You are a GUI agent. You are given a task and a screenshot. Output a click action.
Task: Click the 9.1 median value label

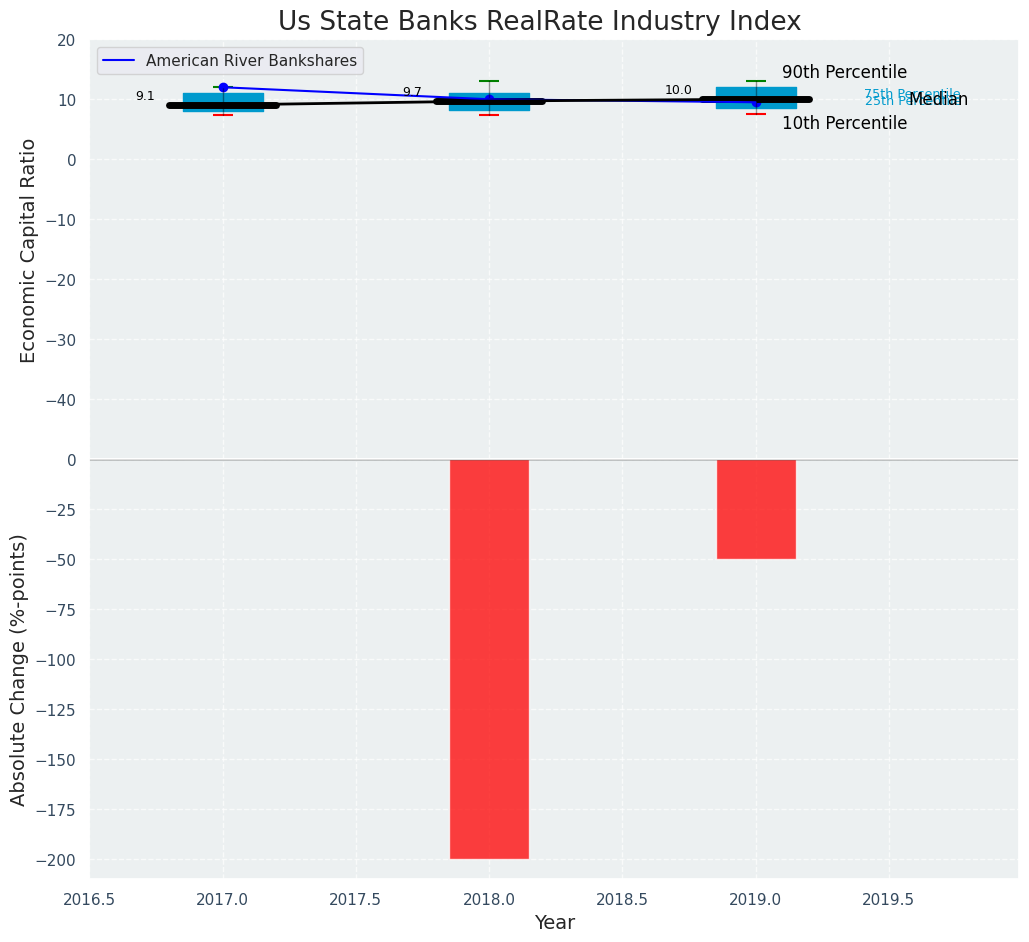point(145,96)
